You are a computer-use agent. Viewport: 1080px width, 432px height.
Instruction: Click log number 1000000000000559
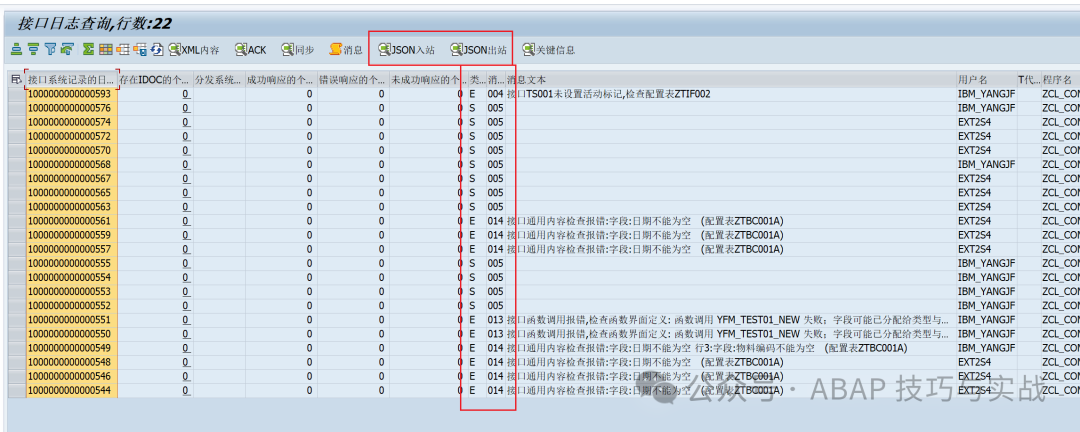[69, 235]
